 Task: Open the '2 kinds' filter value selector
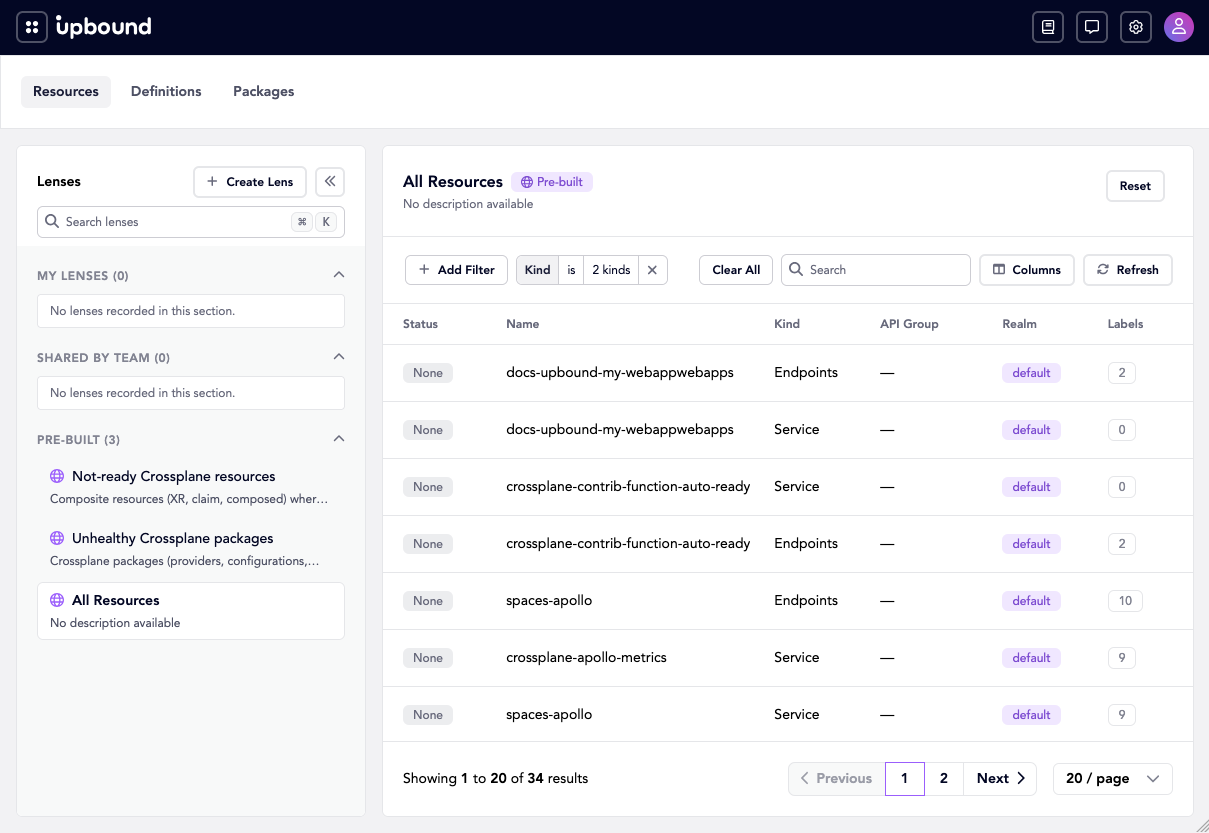[x=611, y=270]
